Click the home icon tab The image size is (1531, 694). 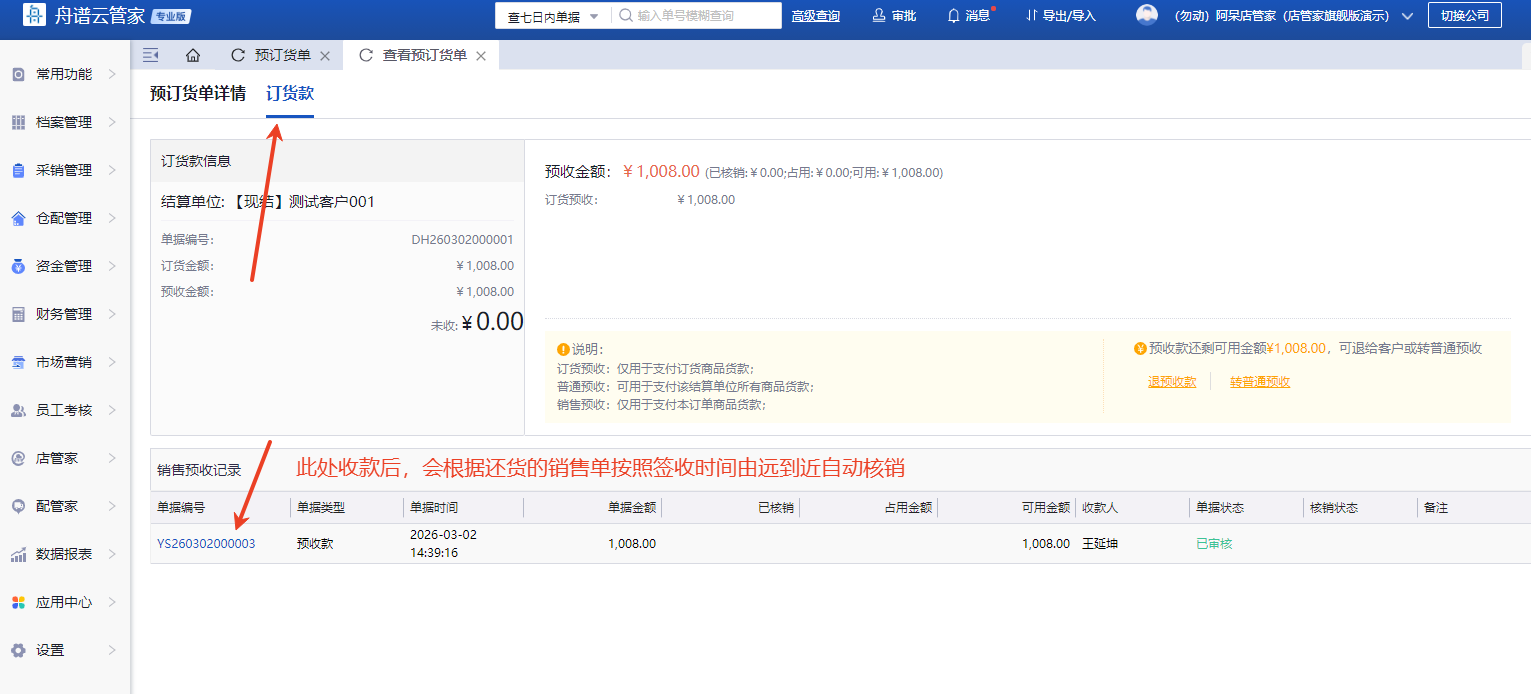click(193, 55)
